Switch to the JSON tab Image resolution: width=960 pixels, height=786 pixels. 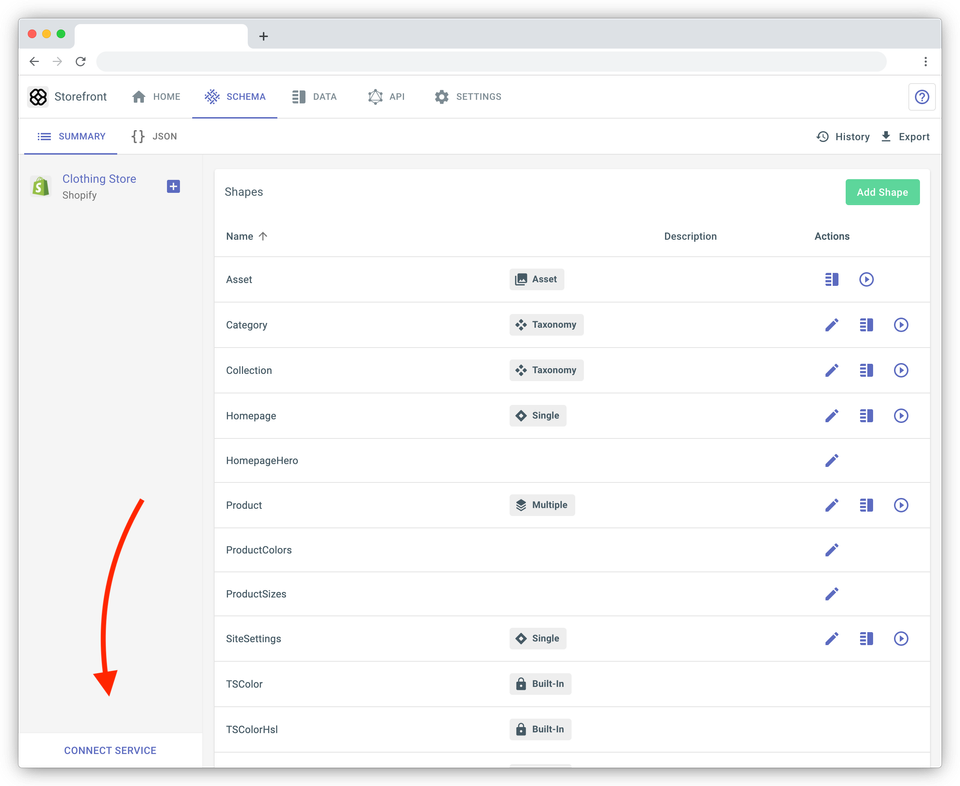point(154,137)
